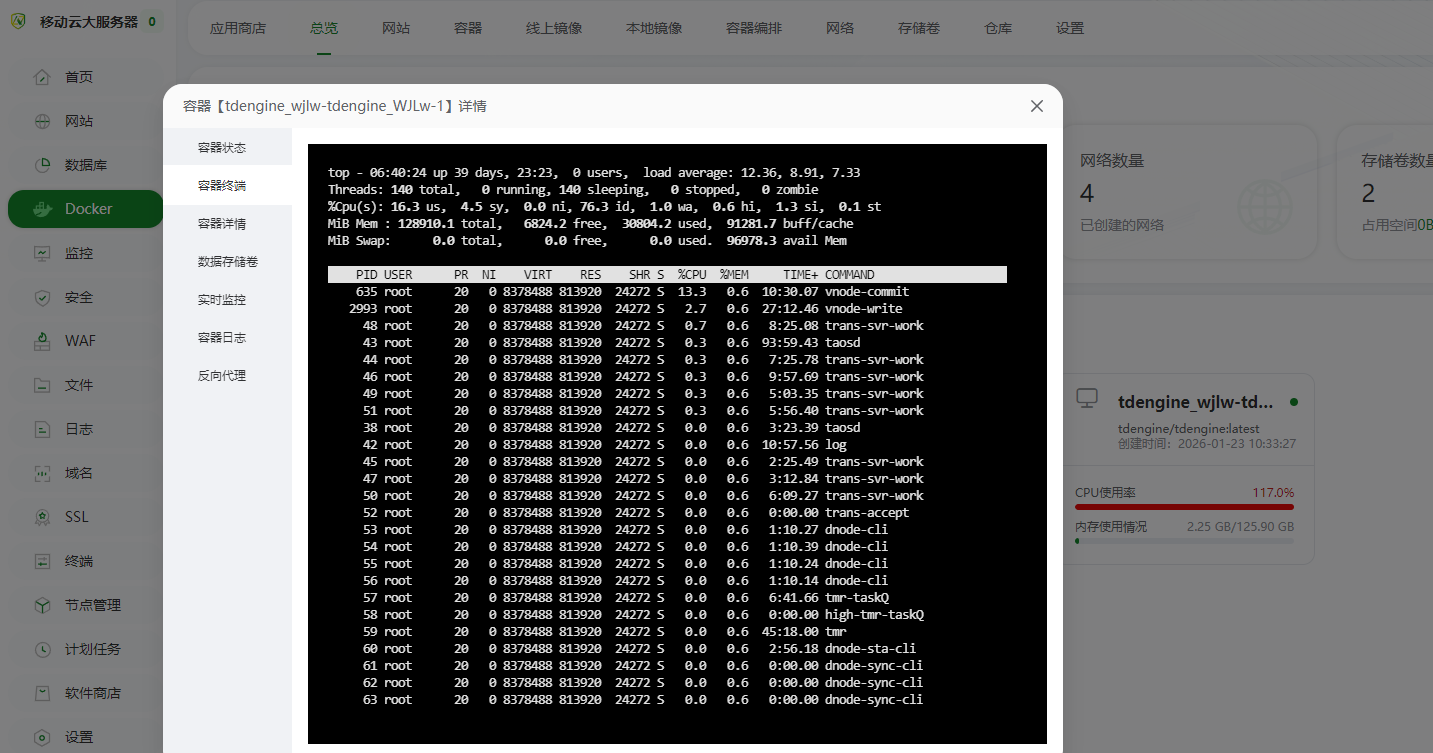Switch to the 容器编排 top tab
This screenshot has width=1433, height=753.
point(754,28)
